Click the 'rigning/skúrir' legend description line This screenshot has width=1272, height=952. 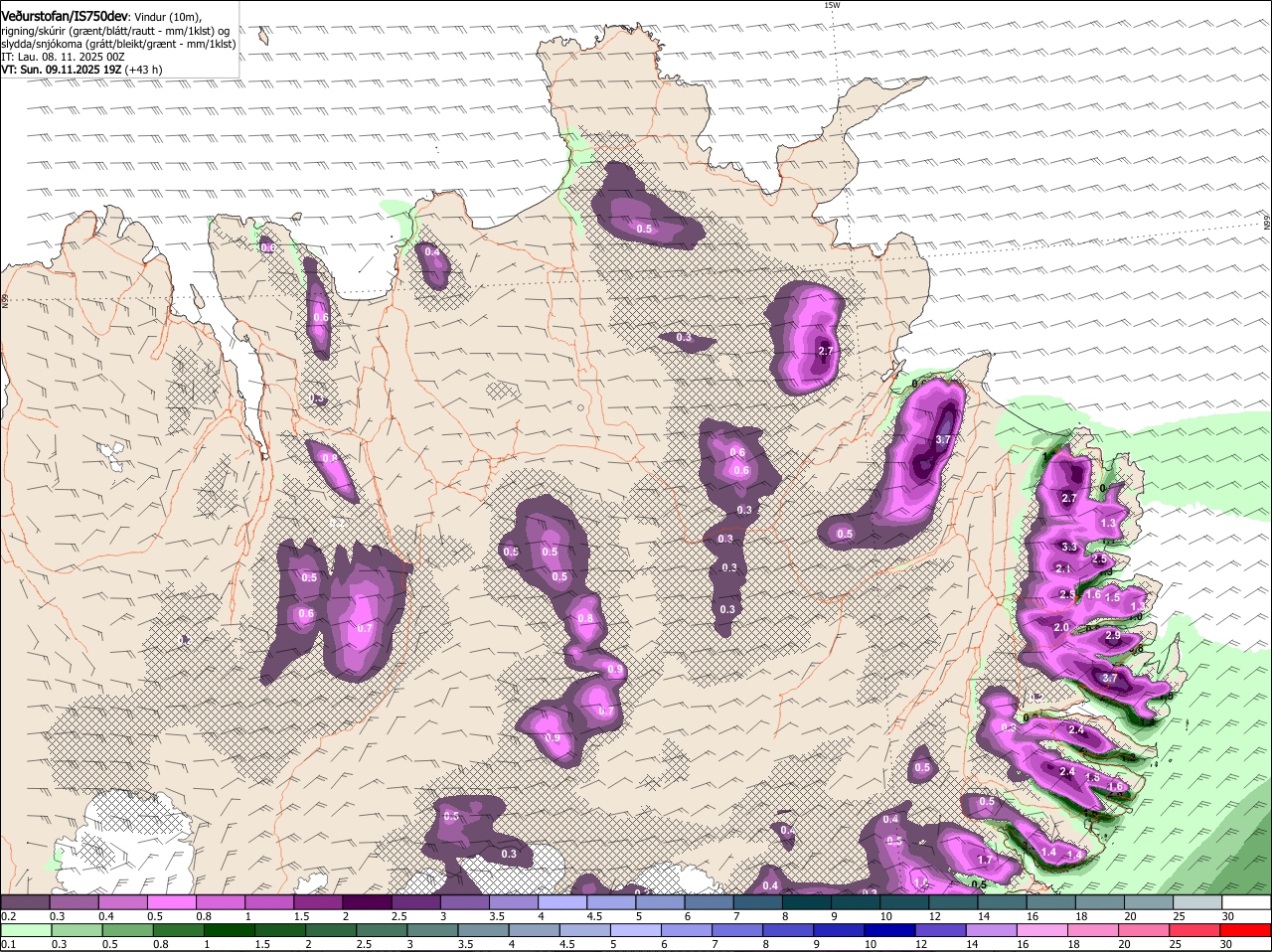pos(116,30)
